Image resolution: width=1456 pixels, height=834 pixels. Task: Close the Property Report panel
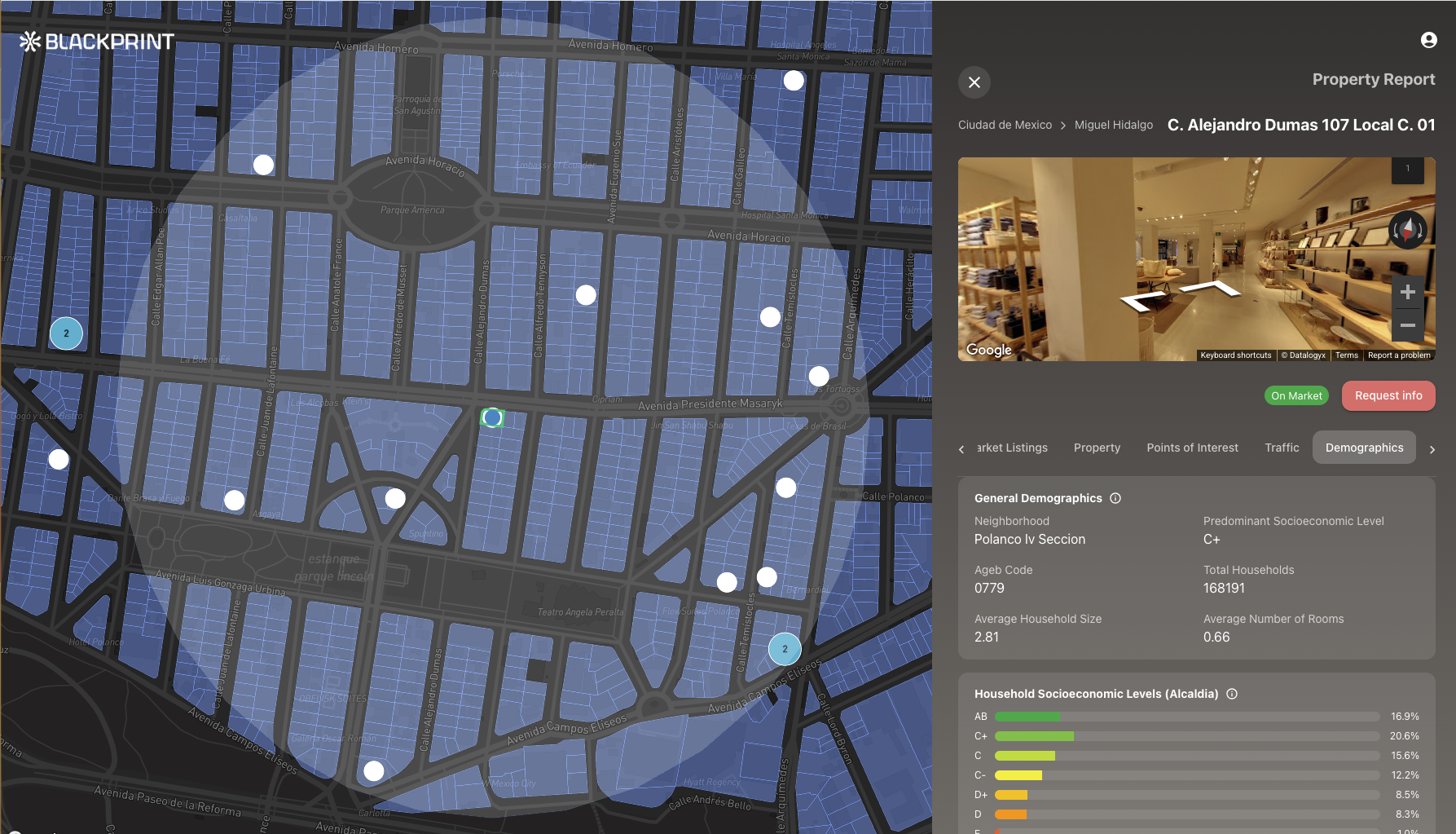tap(974, 82)
